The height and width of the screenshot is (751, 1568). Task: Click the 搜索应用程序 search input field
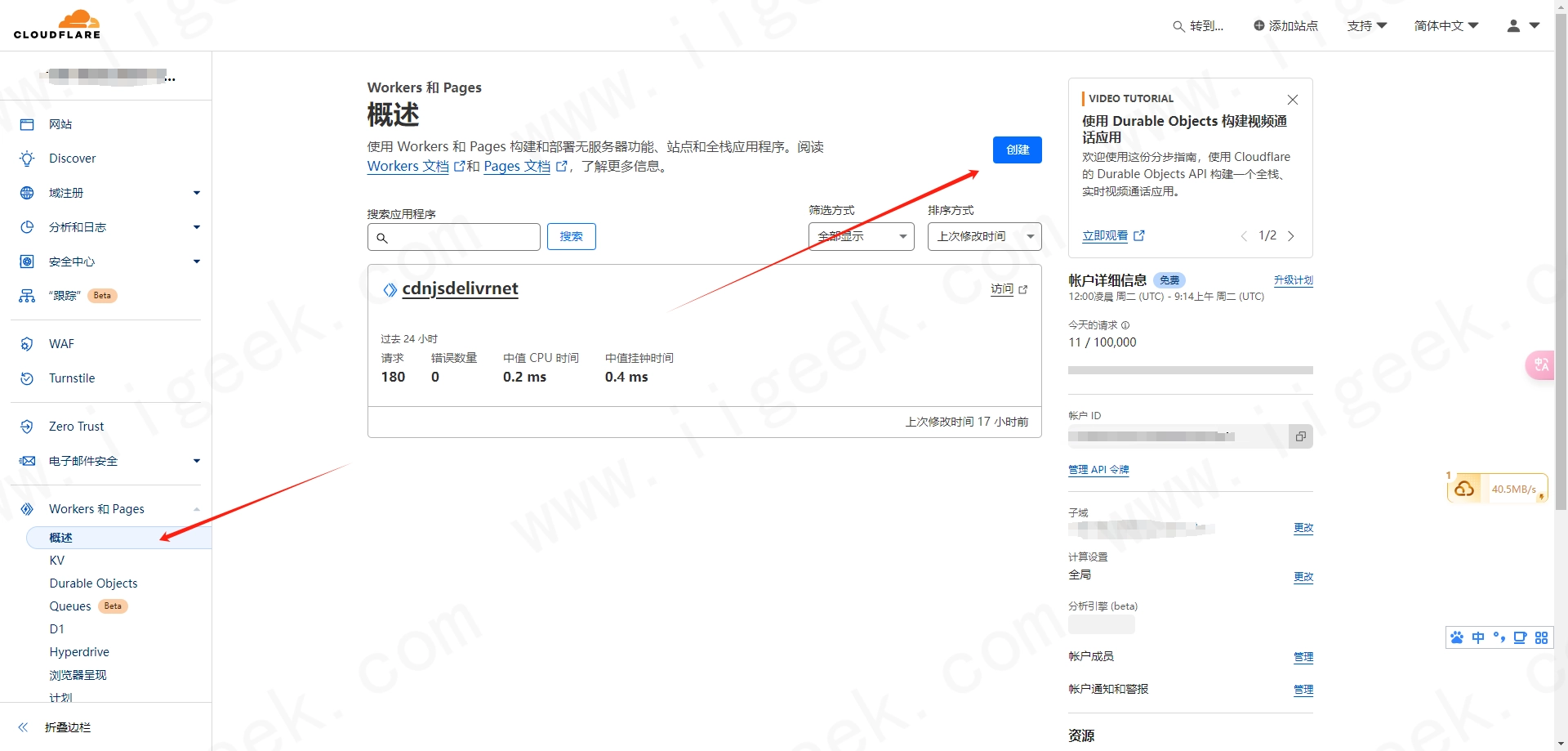[x=454, y=237]
